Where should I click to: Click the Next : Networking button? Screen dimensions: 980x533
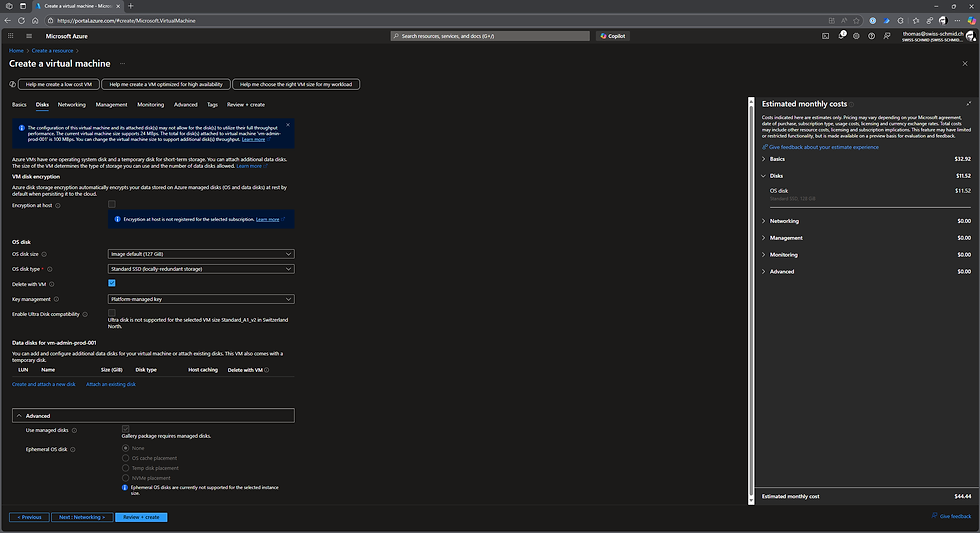tap(82, 517)
